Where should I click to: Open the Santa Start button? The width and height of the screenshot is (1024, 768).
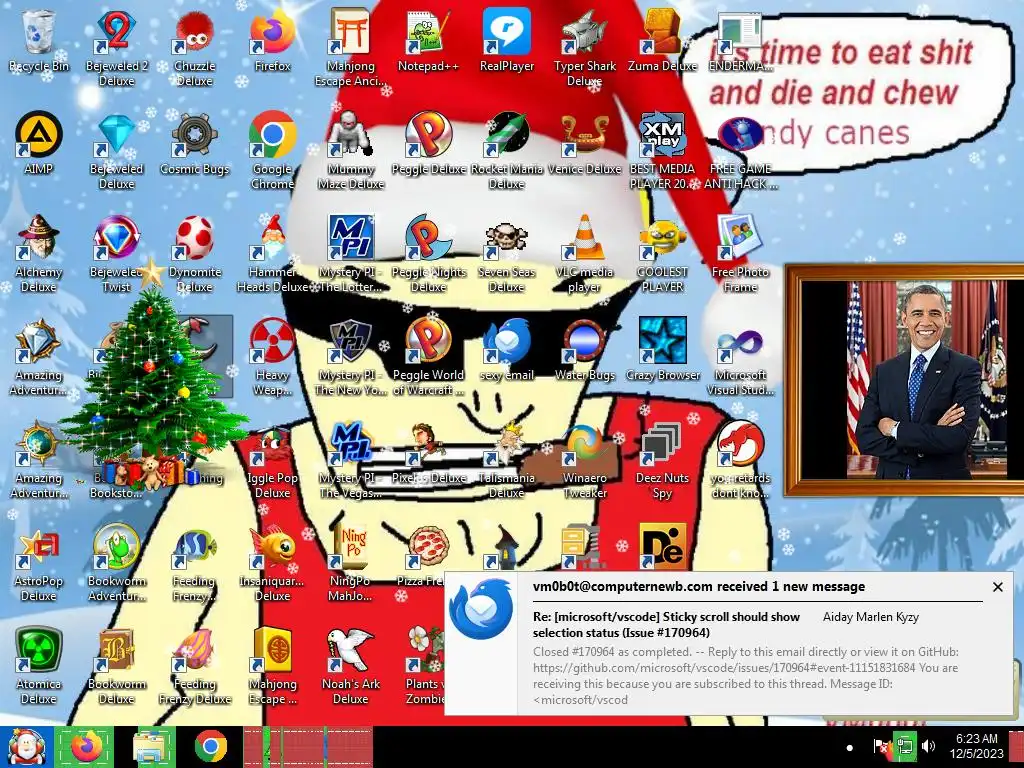click(x=25, y=747)
